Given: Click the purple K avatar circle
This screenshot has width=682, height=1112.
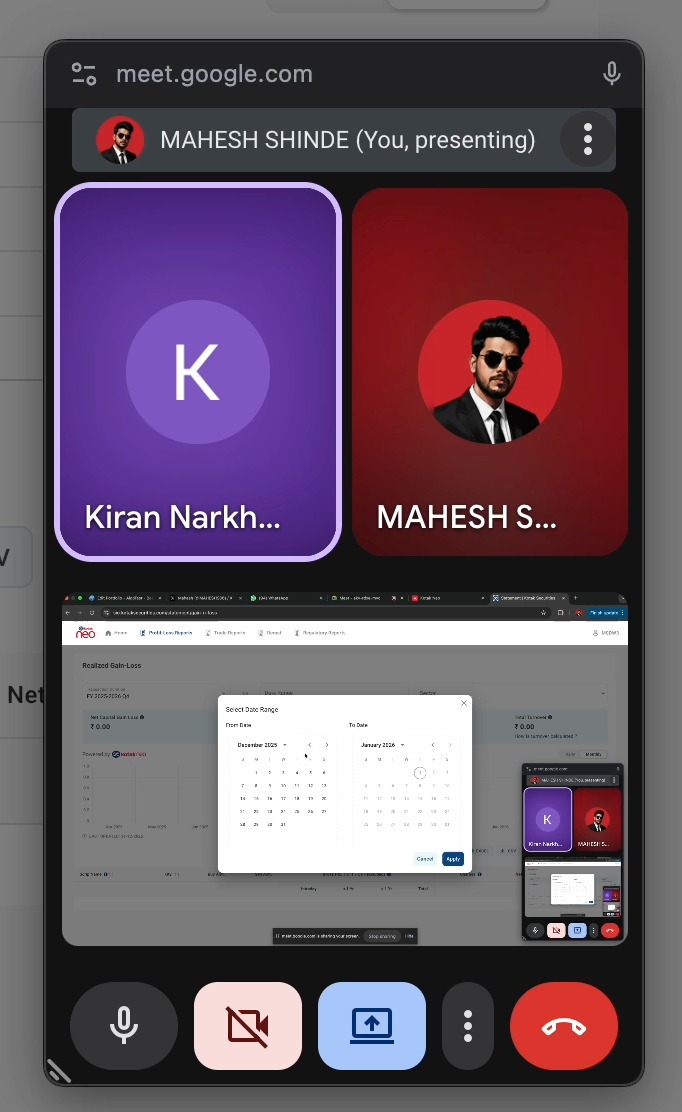Looking at the screenshot, I should tap(198, 372).
